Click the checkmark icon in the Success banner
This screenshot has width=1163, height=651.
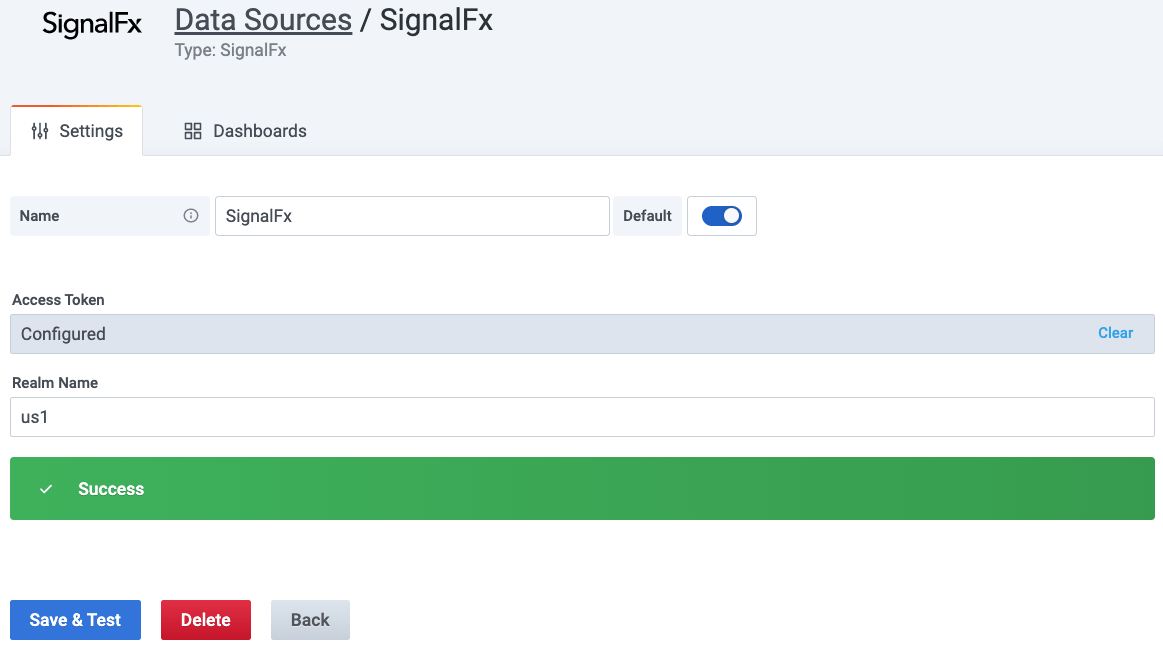click(x=44, y=489)
